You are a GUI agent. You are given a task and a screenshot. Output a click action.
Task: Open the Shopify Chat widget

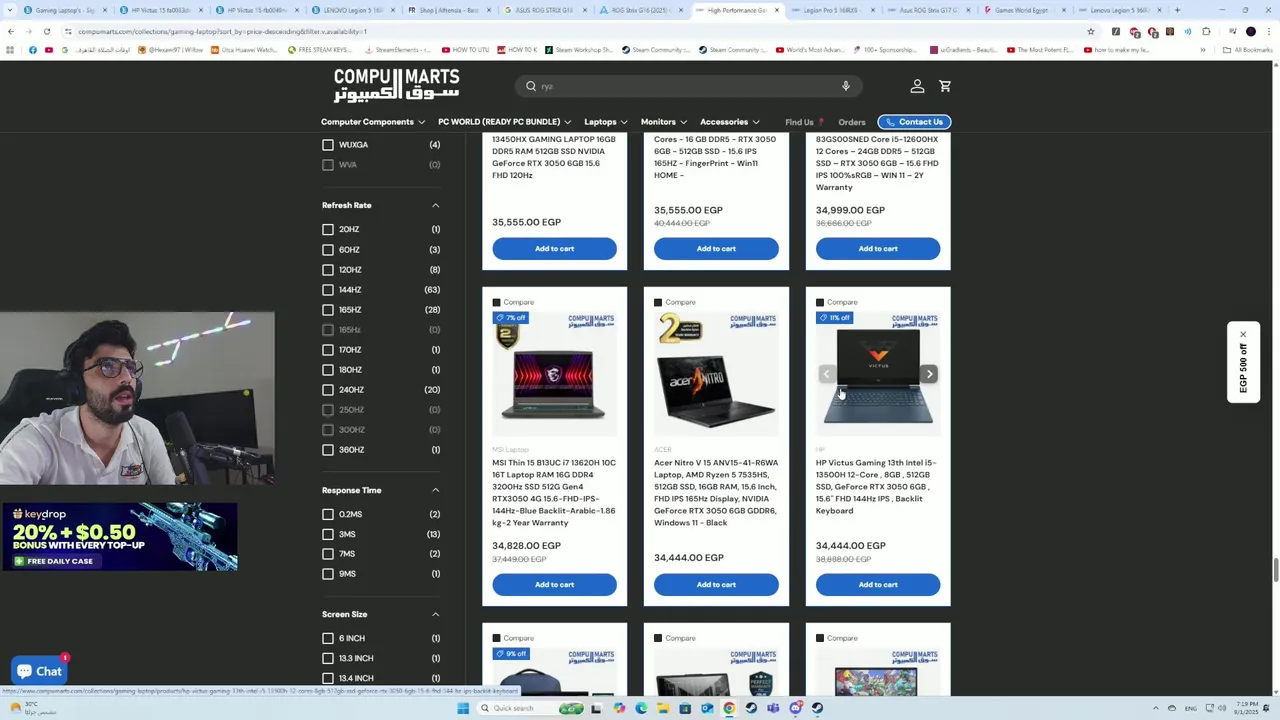[39, 671]
